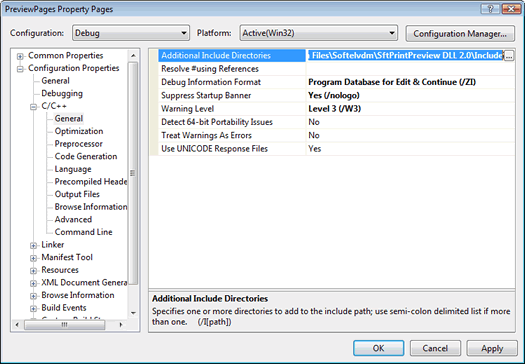The height and width of the screenshot is (364, 525).
Task: Click the tree scroll up arrow
Action: 133,56
